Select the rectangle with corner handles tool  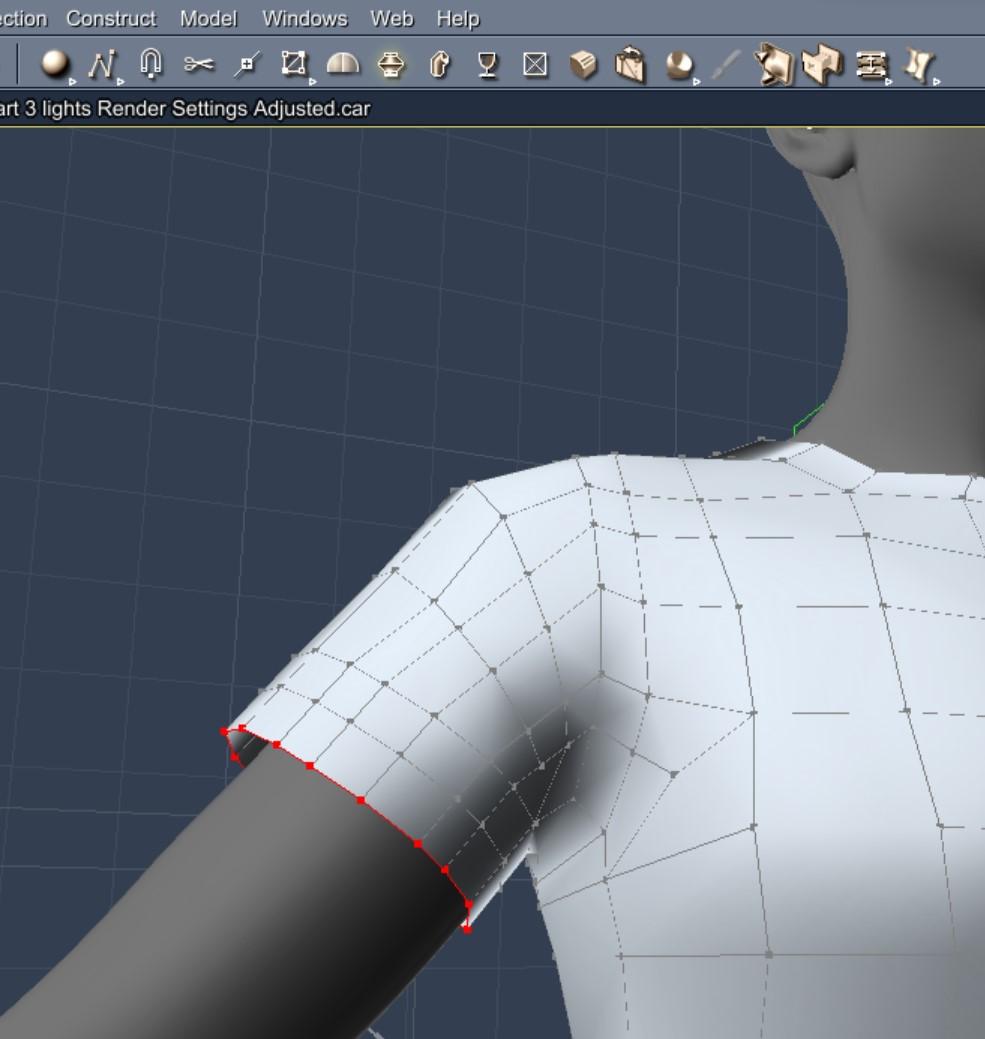tap(293, 64)
